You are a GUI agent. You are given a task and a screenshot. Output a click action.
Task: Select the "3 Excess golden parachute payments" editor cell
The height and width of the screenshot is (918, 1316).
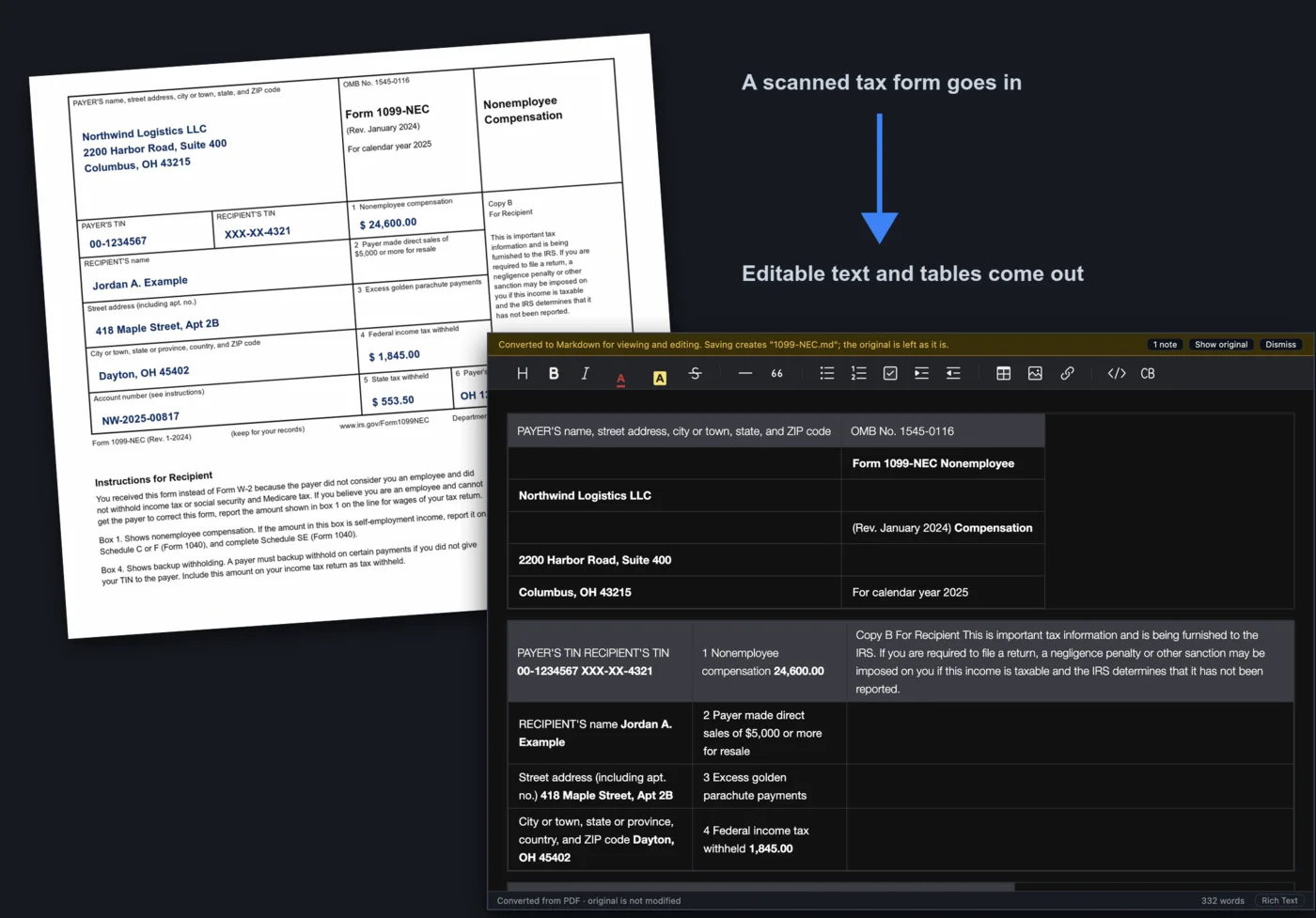point(770,786)
